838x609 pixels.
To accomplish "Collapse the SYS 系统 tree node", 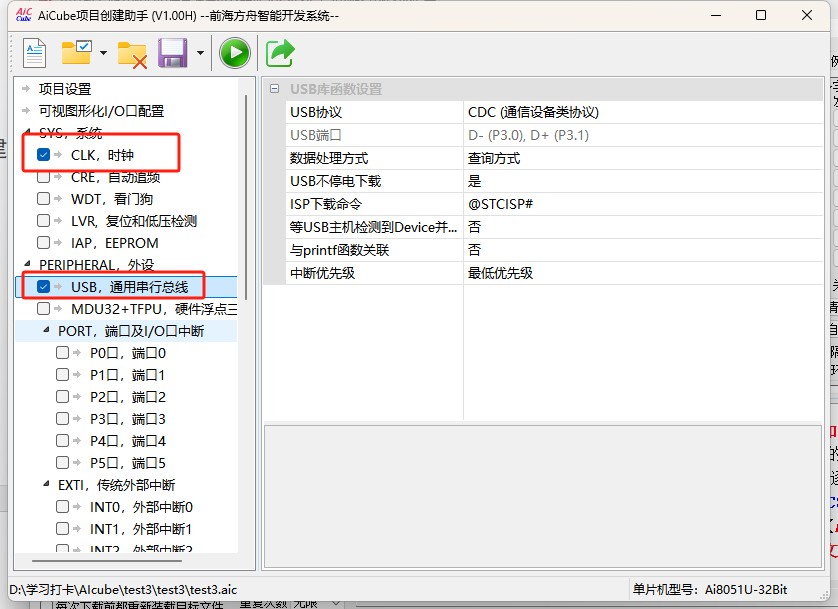I will click(27, 132).
